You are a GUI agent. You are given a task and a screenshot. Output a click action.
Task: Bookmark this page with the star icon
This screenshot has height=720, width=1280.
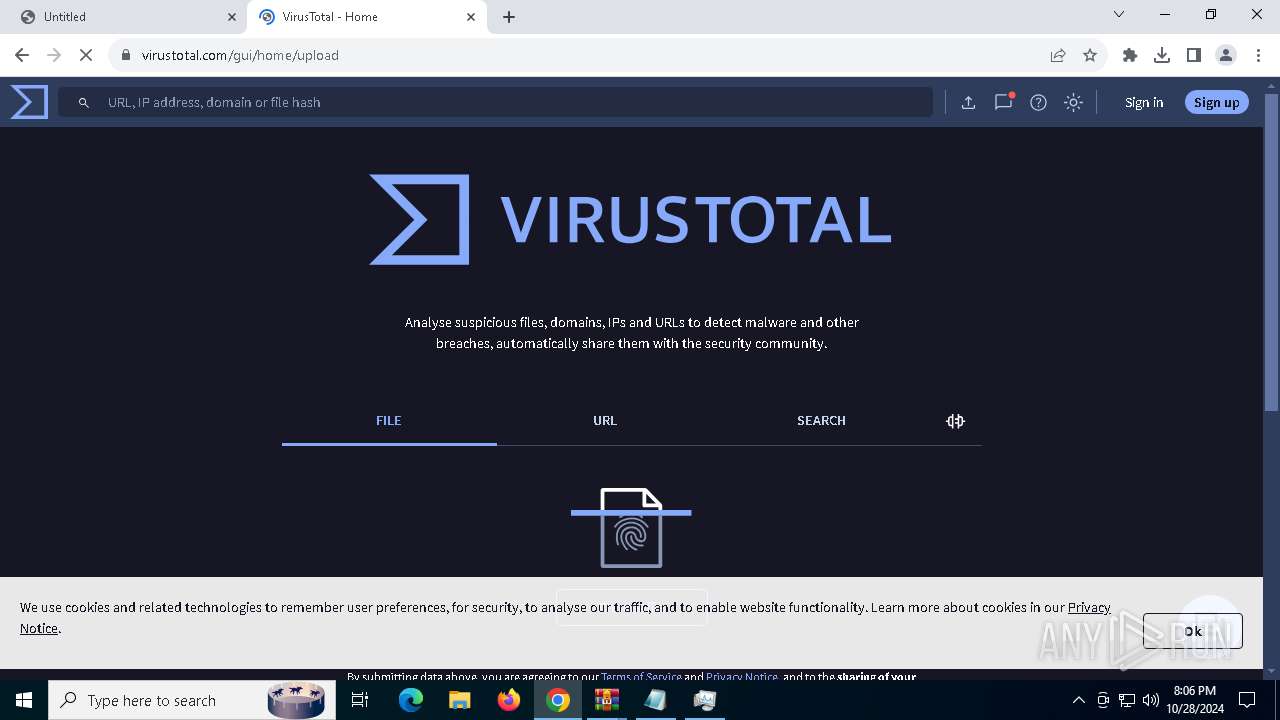point(1090,55)
